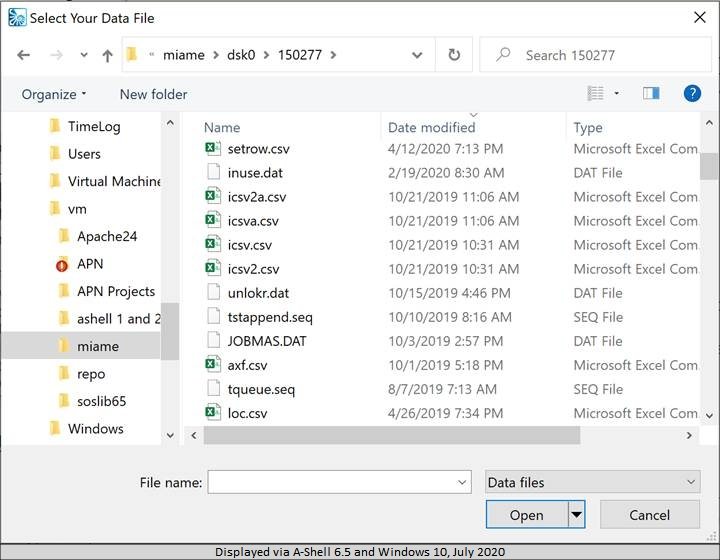
Task: Expand the File name history dropdown
Action: pos(461,482)
